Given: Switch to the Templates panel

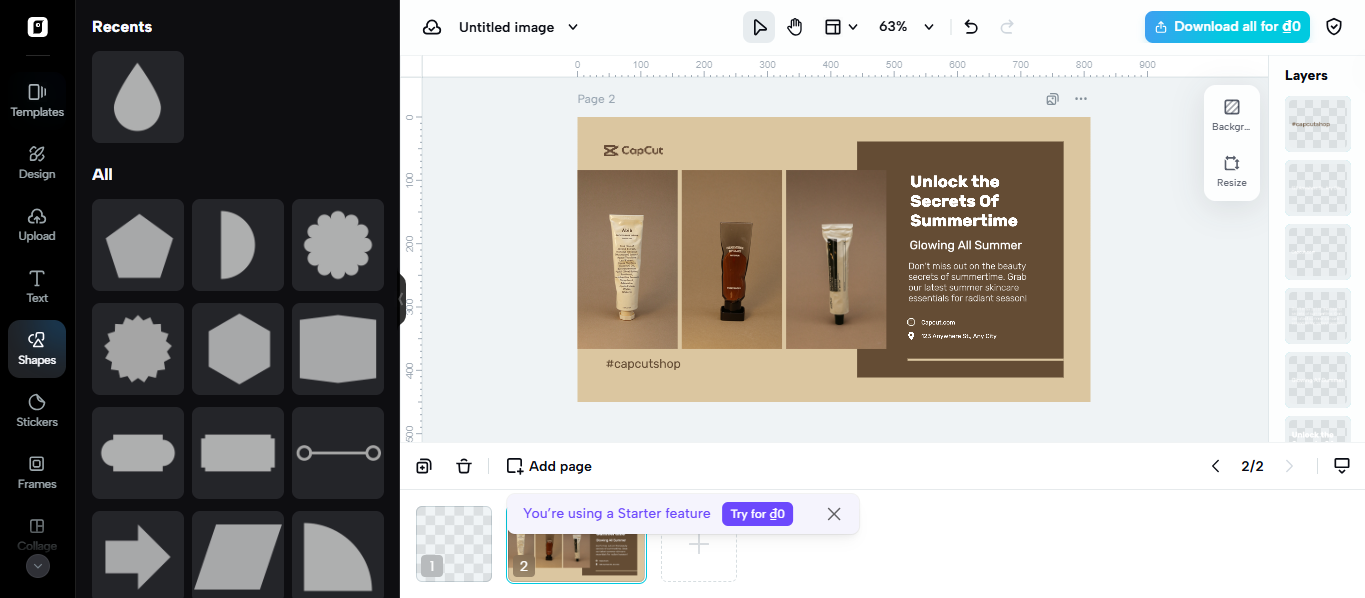Looking at the screenshot, I should pyautogui.click(x=36, y=99).
